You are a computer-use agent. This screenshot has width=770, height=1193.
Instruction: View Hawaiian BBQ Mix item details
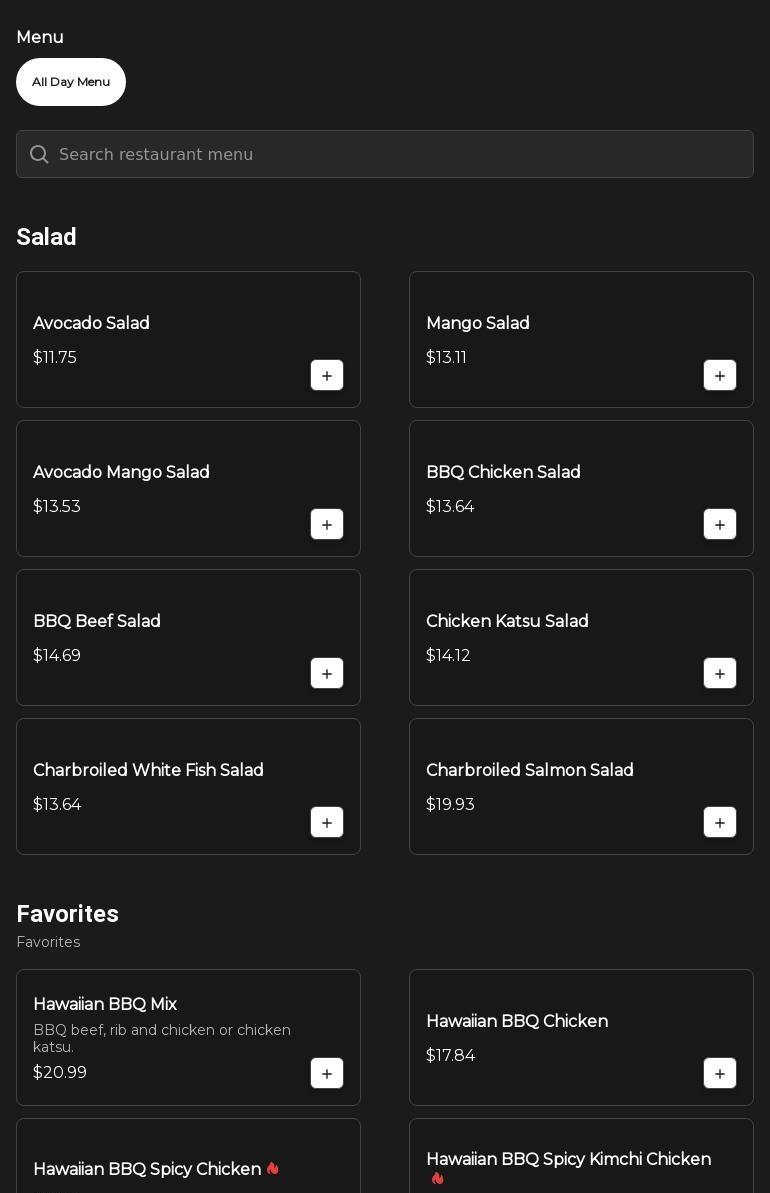coord(189,1038)
